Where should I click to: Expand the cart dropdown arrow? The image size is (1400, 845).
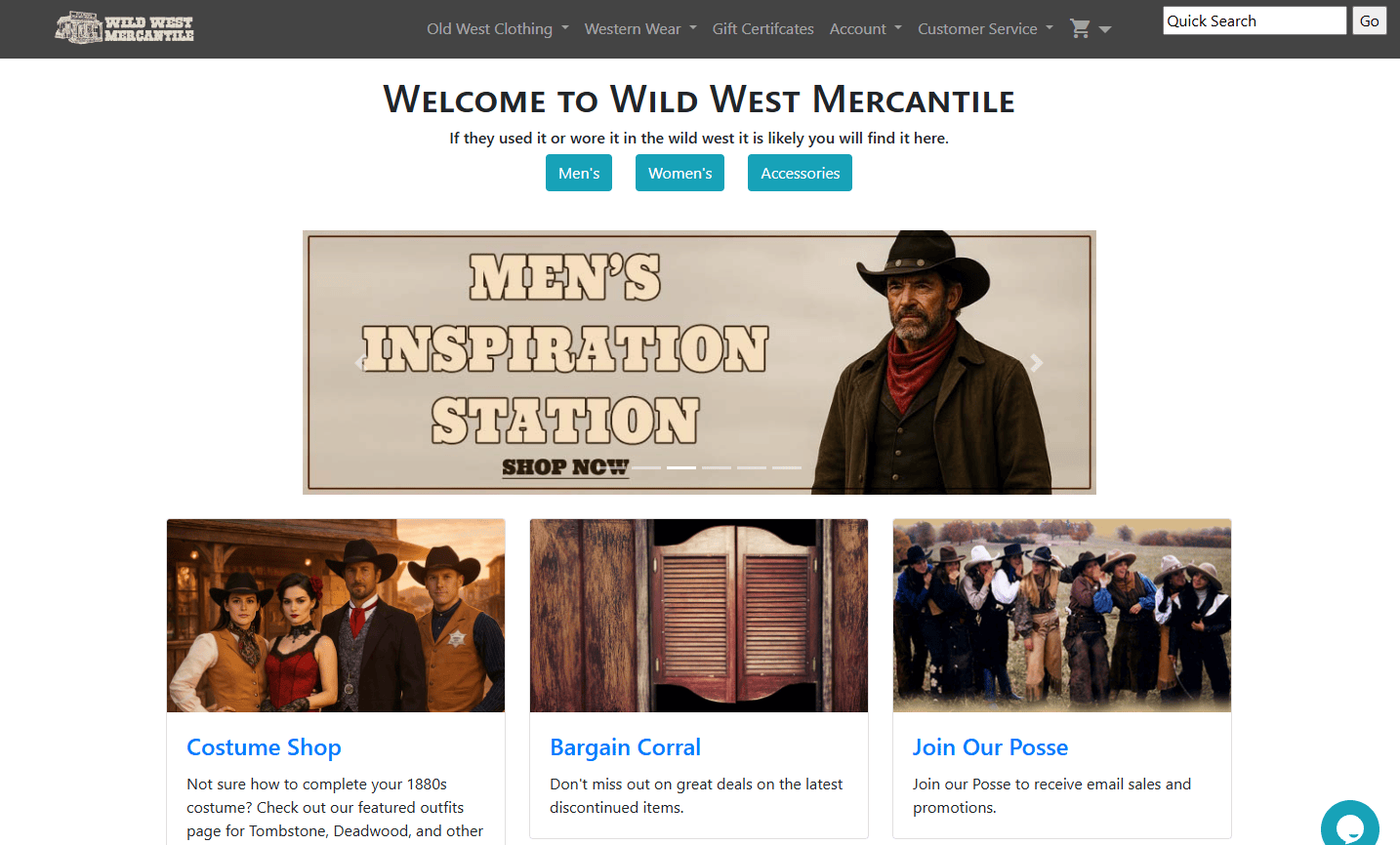(x=1105, y=30)
